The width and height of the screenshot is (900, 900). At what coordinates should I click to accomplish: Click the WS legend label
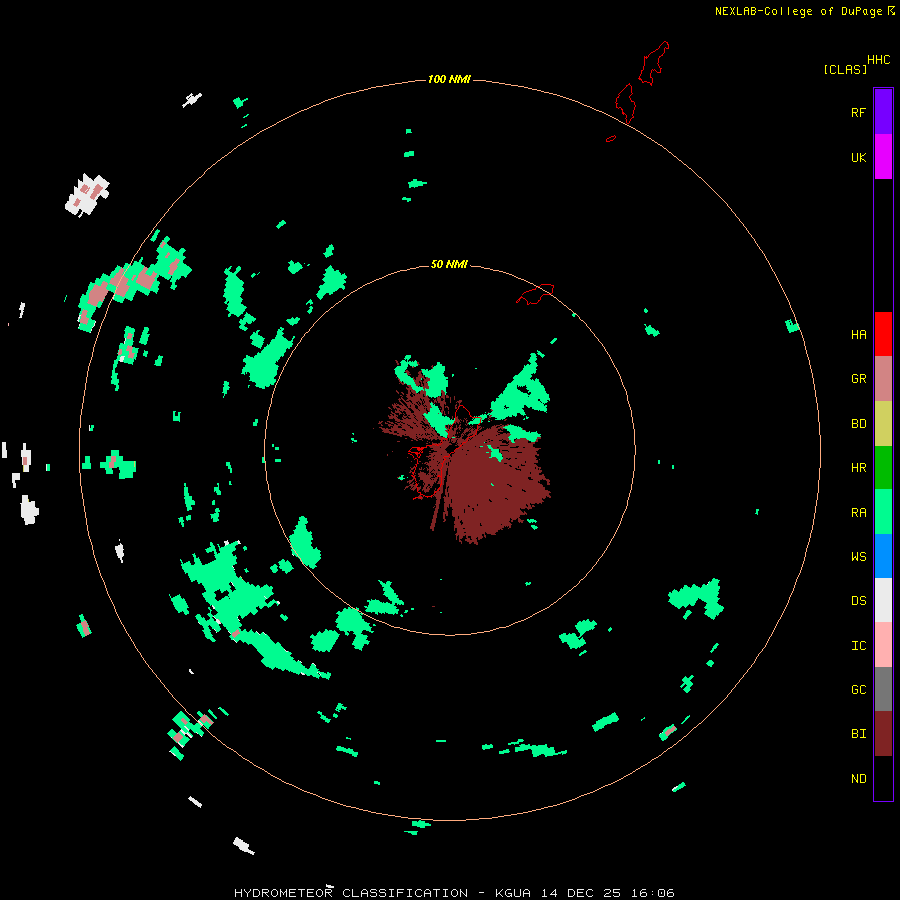pyautogui.click(x=858, y=557)
